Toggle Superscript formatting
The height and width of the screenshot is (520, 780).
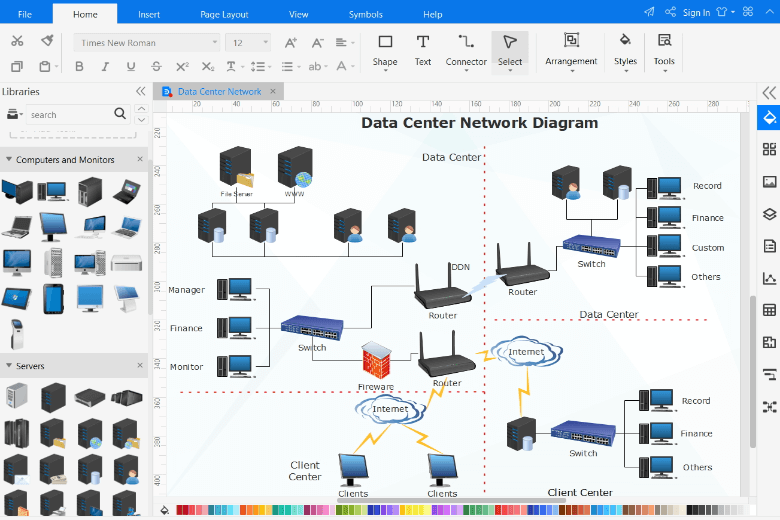(x=183, y=66)
